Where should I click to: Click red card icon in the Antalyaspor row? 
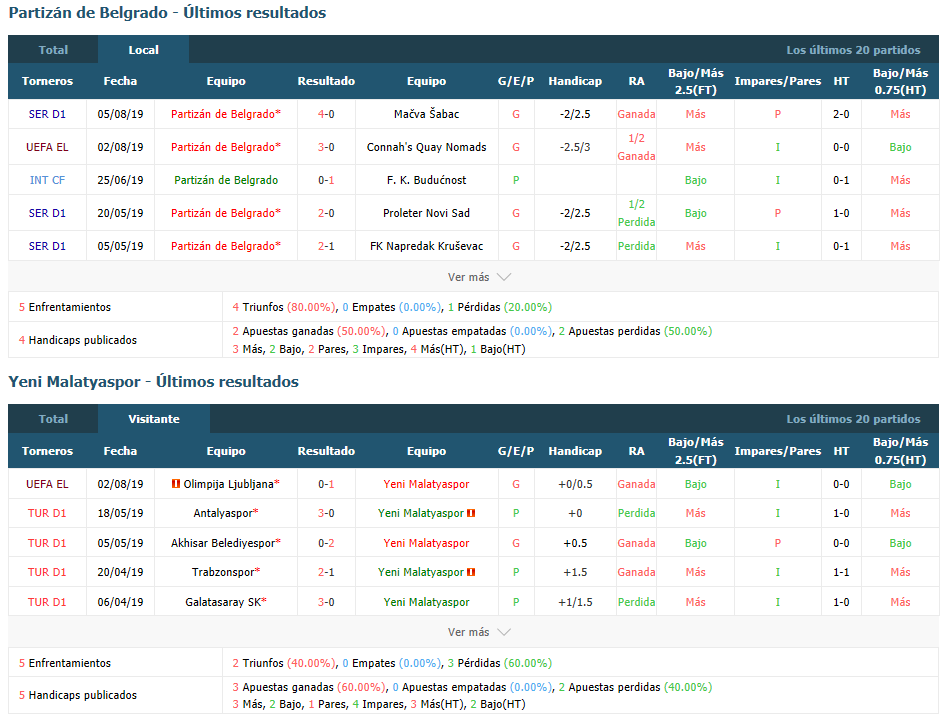coord(471,513)
